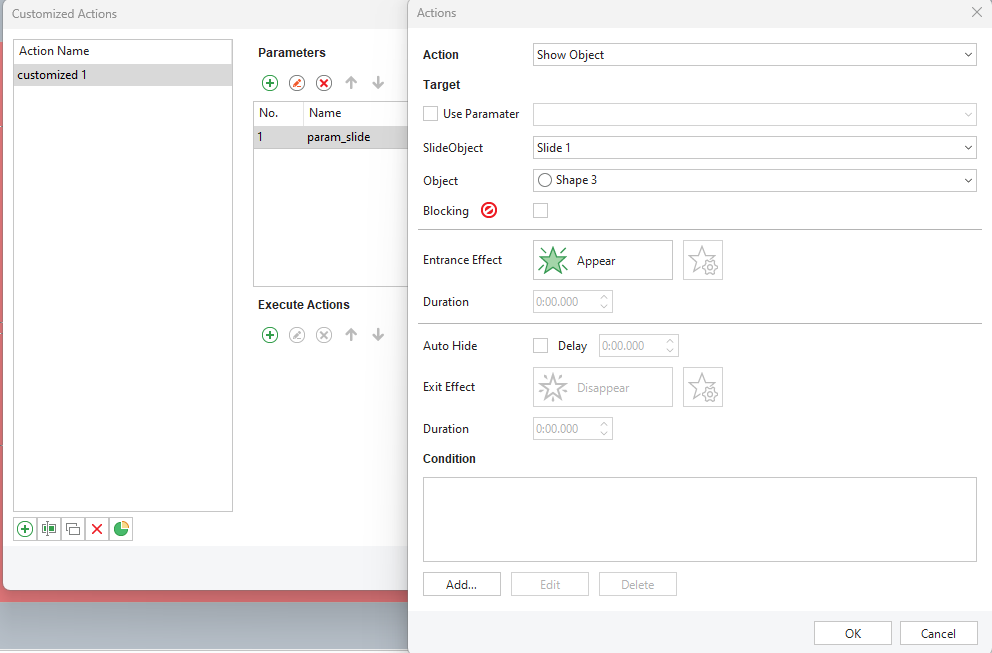Add a new customized action with green plus
Image resolution: width=992 pixels, height=653 pixels.
pos(25,529)
